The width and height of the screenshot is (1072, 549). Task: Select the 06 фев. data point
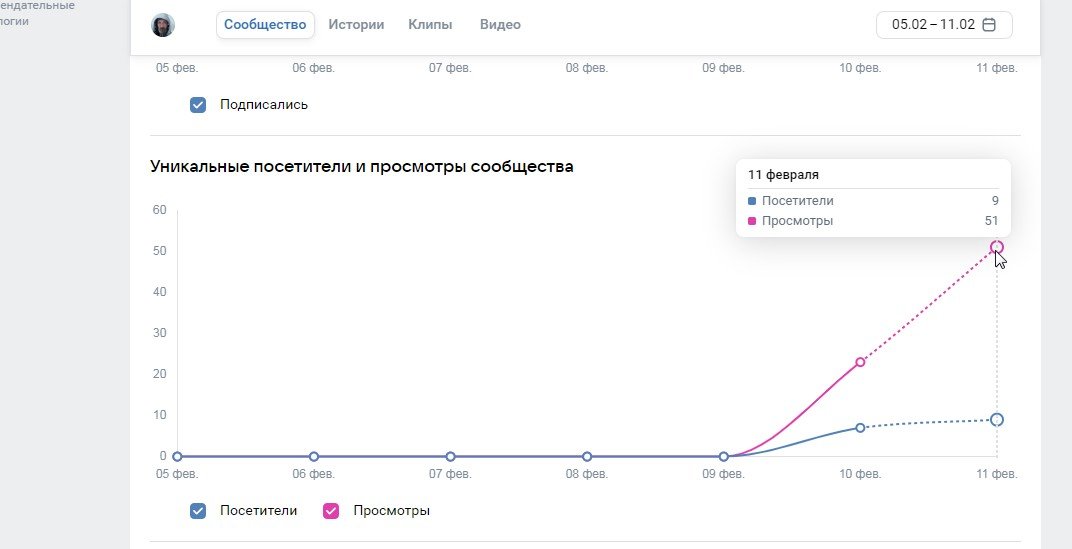[x=314, y=456]
